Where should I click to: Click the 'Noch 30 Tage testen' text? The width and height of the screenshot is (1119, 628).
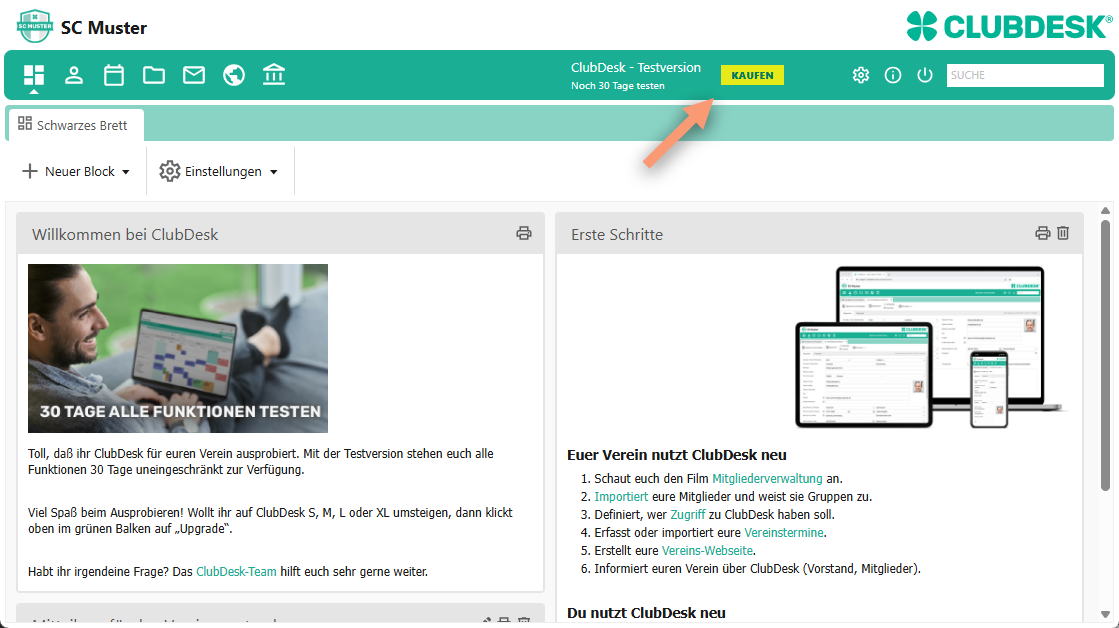618,86
